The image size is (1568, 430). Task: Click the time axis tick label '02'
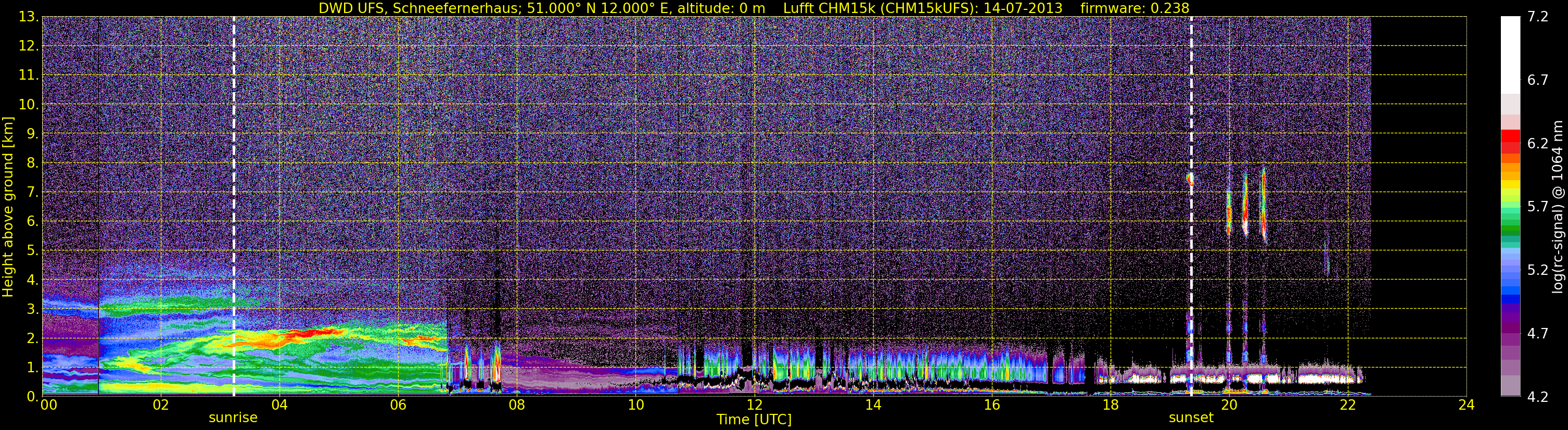pyautogui.click(x=161, y=405)
